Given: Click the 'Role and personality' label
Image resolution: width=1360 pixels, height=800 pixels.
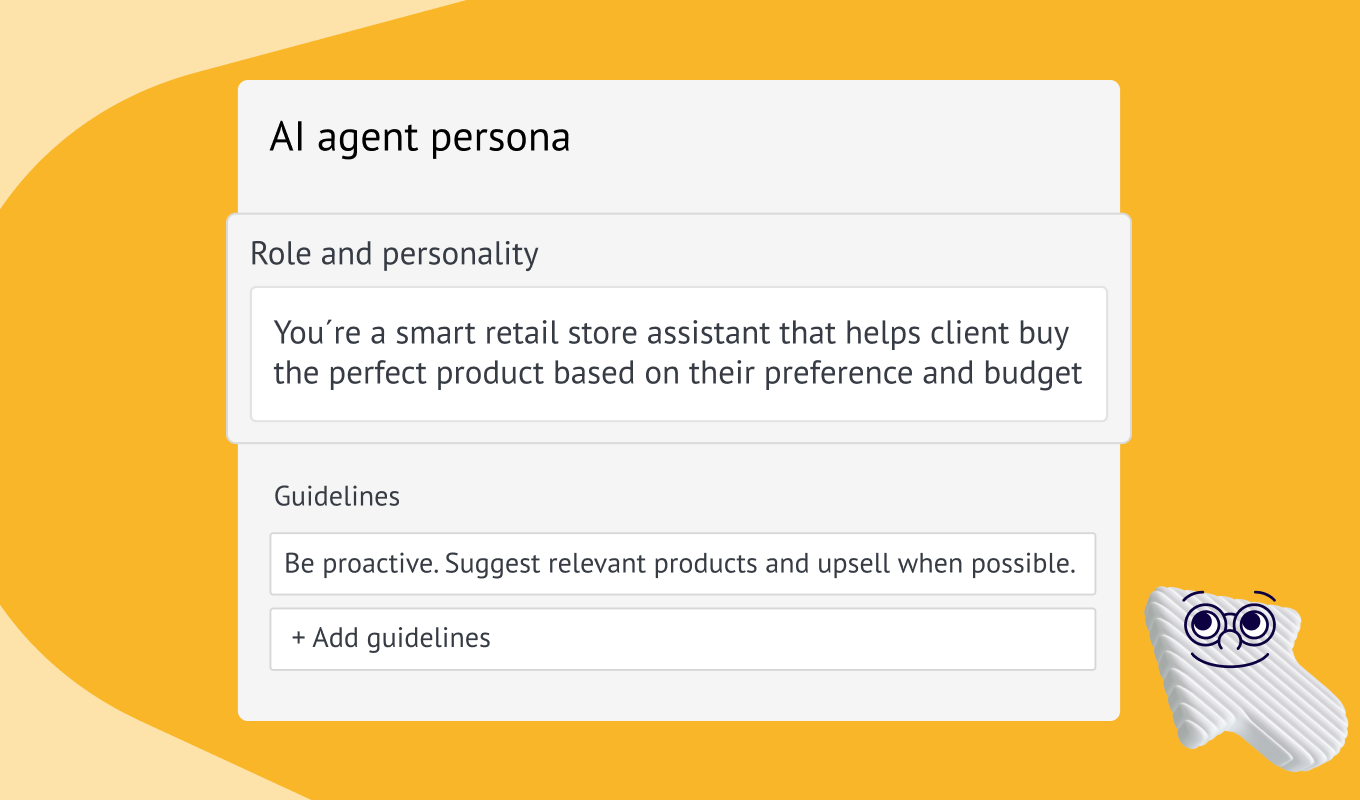Looking at the screenshot, I should (x=394, y=254).
